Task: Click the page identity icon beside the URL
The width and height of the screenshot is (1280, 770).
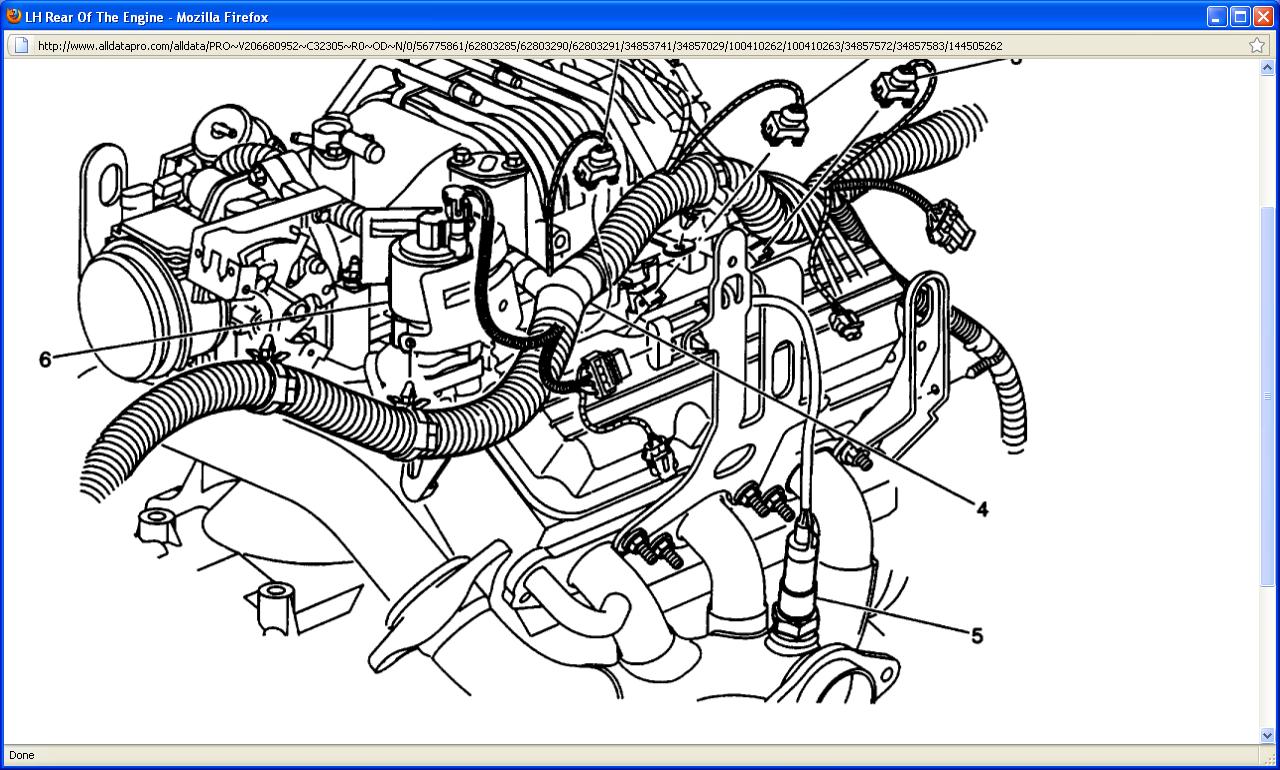Action: coord(21,45)
